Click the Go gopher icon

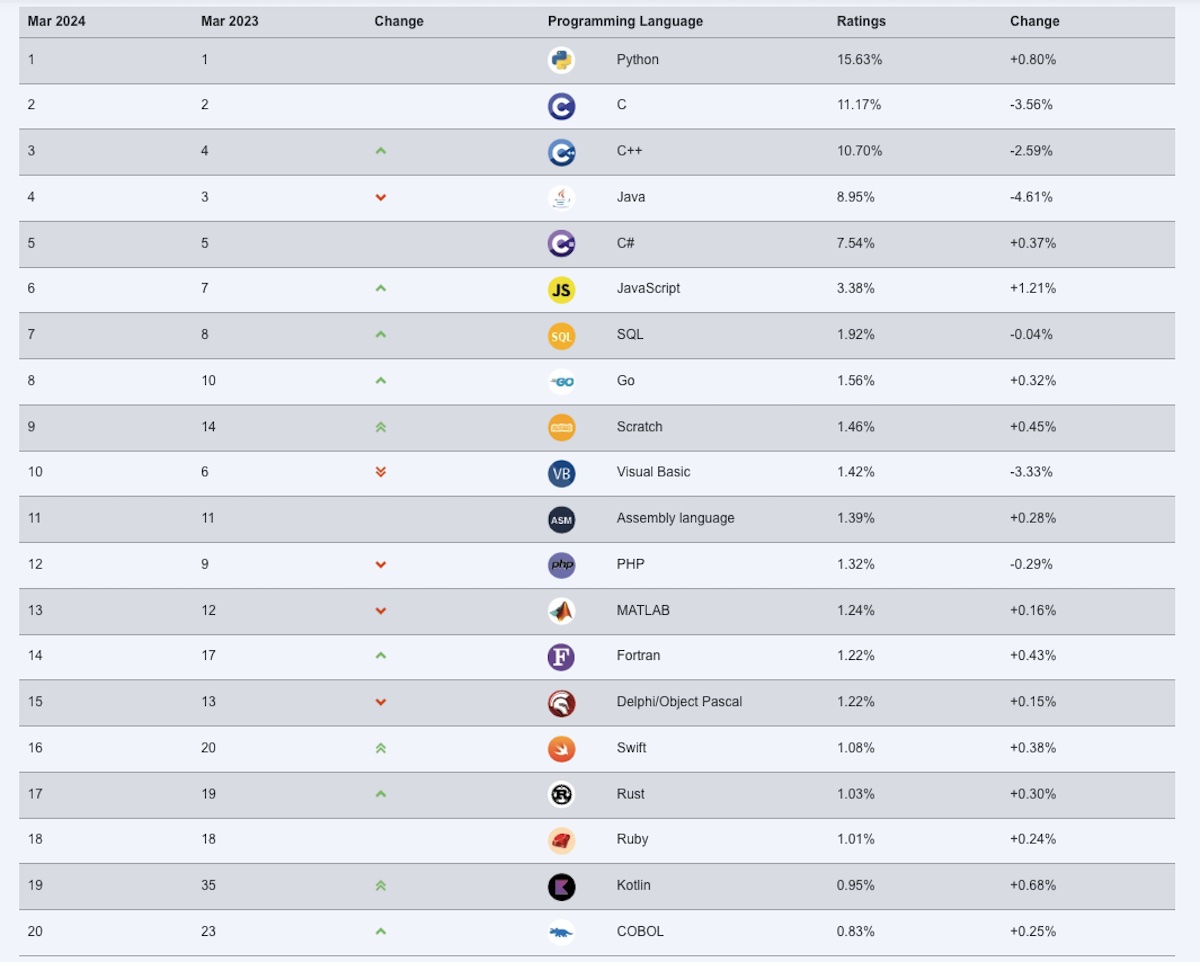pyautogui.click(x=561, y=381)
